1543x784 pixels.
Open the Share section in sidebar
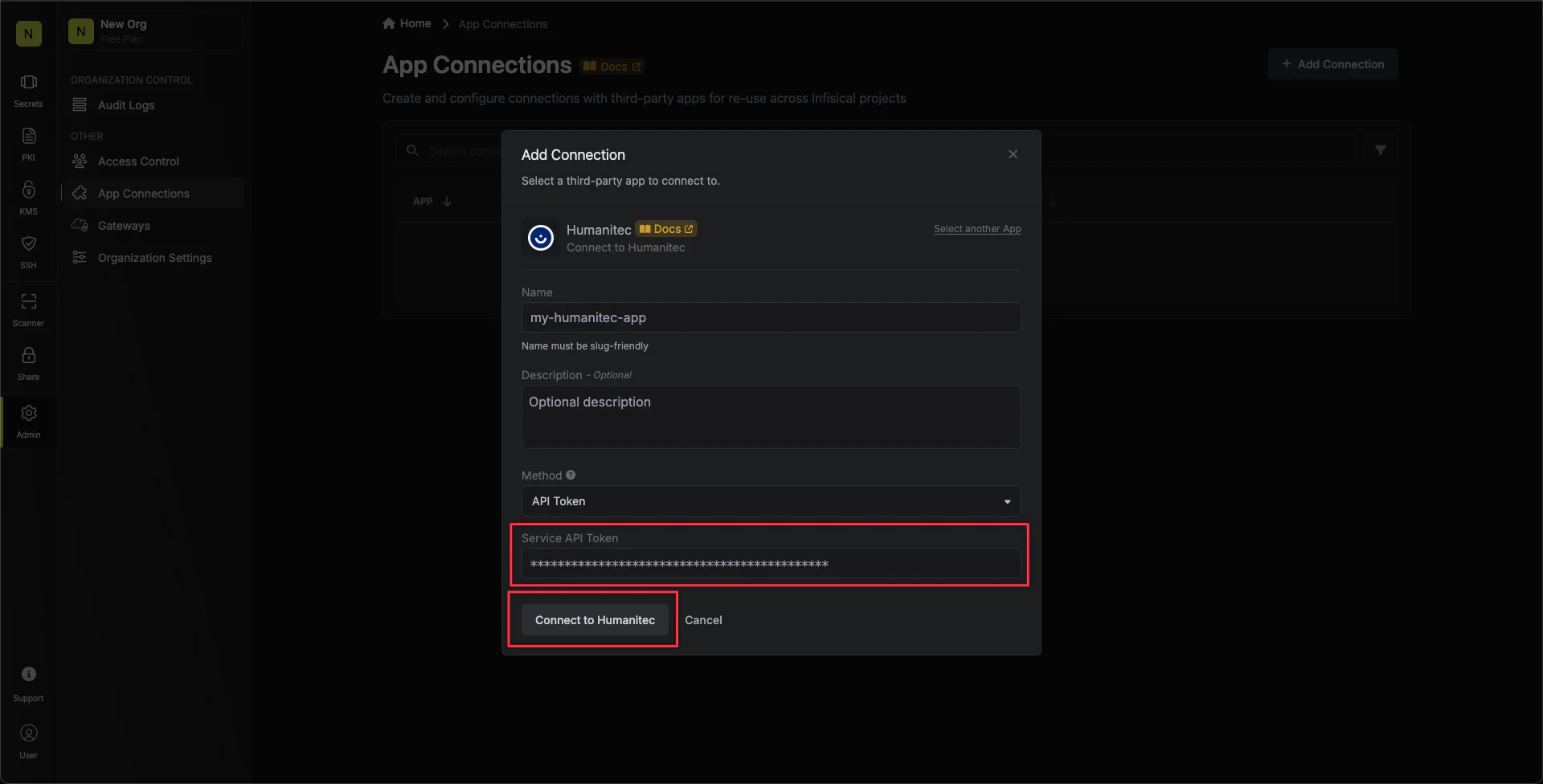pos(28,364)
